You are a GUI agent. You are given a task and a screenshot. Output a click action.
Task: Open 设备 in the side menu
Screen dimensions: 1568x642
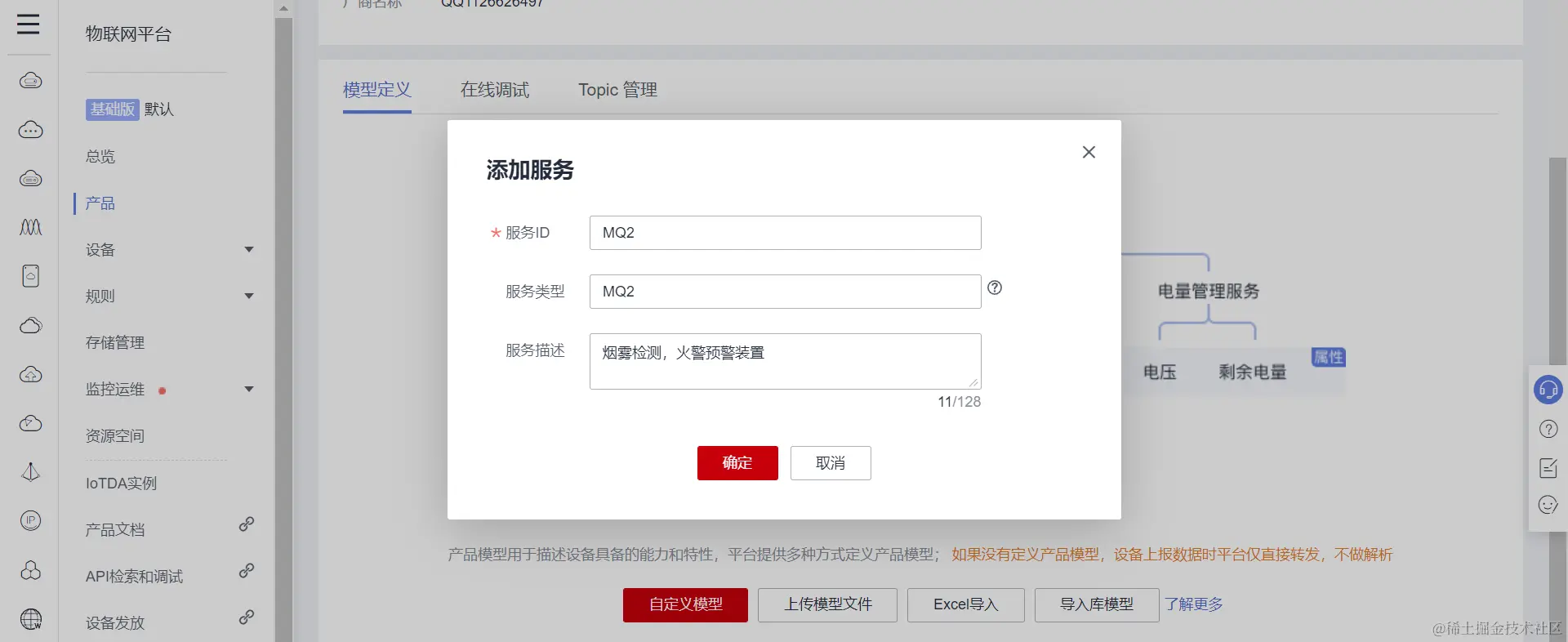tap(100, 250)
